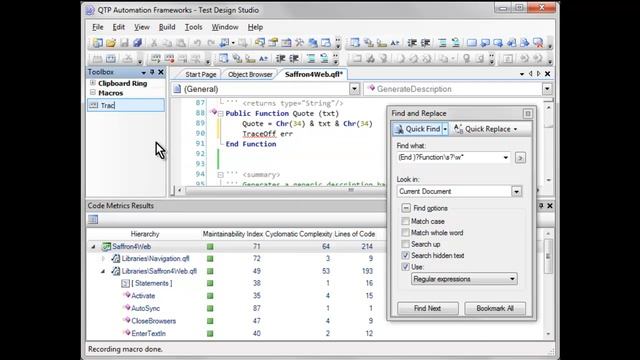Click the Undo arrow icon
Viewport: 640px width, 360px height.
[x=197, y=43]
